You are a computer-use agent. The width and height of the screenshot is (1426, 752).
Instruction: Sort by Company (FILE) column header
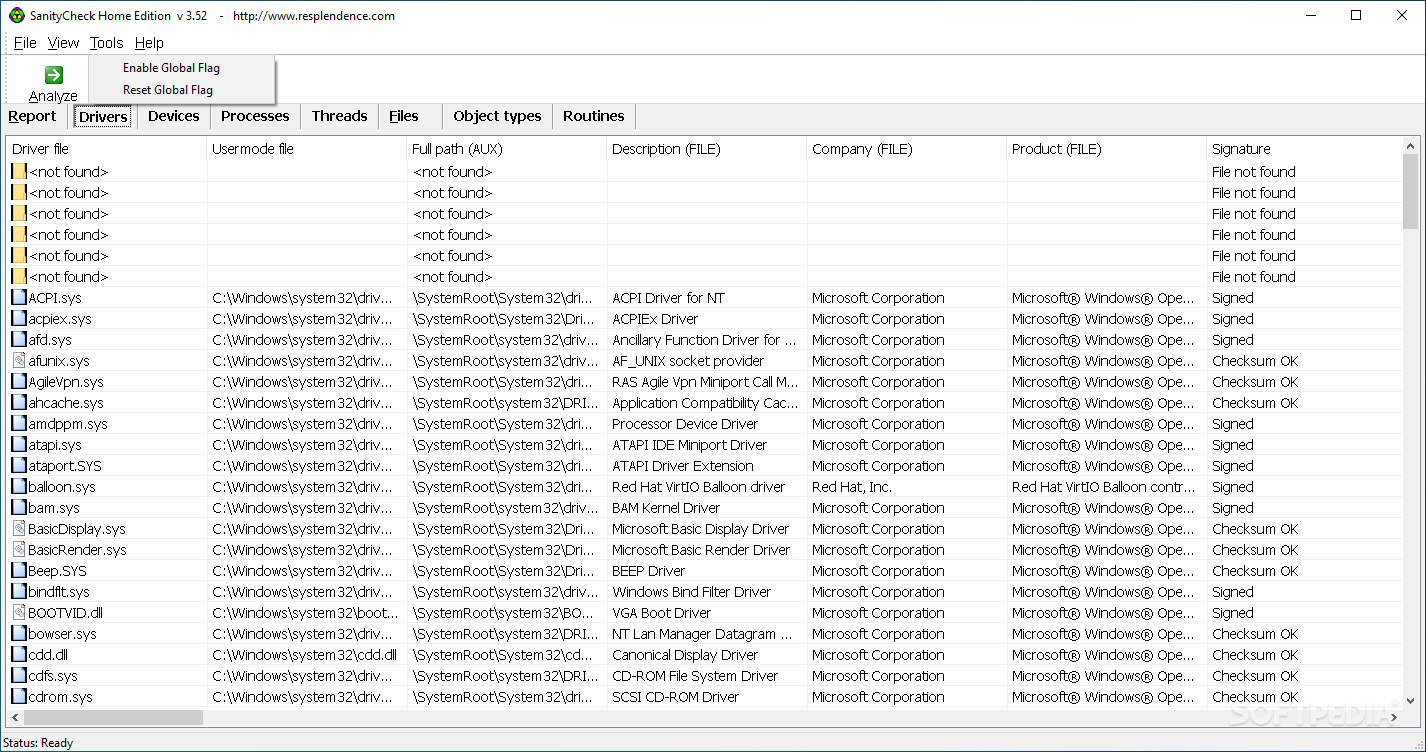tap(907, 149)
